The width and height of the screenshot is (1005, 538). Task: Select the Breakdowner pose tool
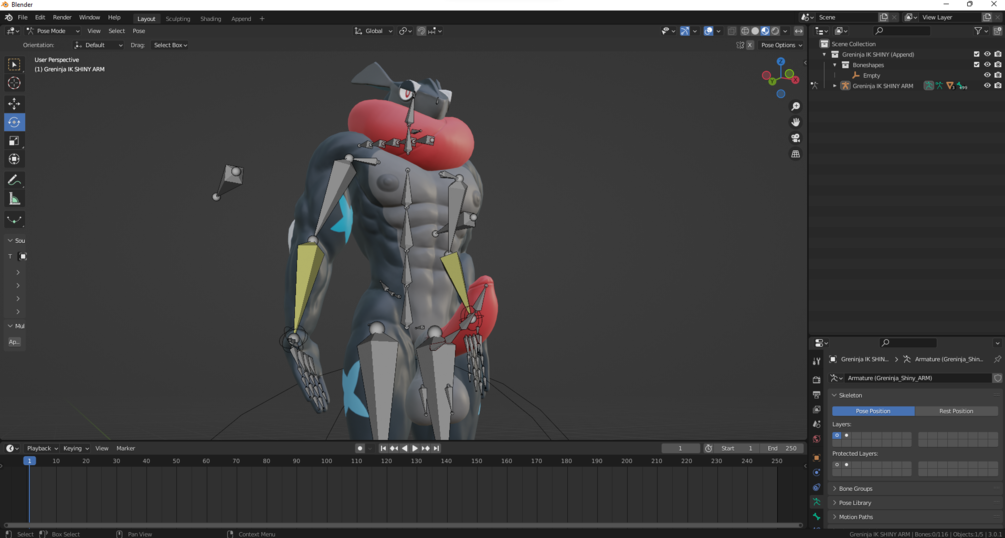pos(14,220)
